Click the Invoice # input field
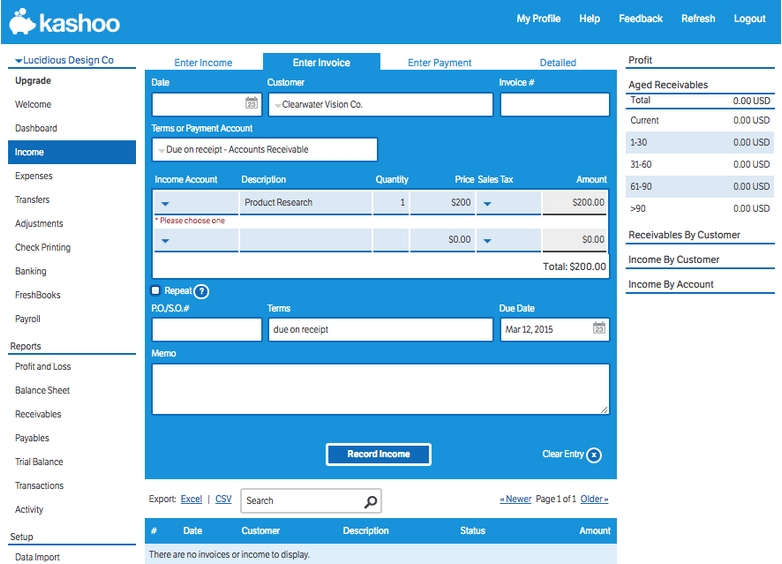This screenshot has height=564, width=782. click(x=555, y=105)
